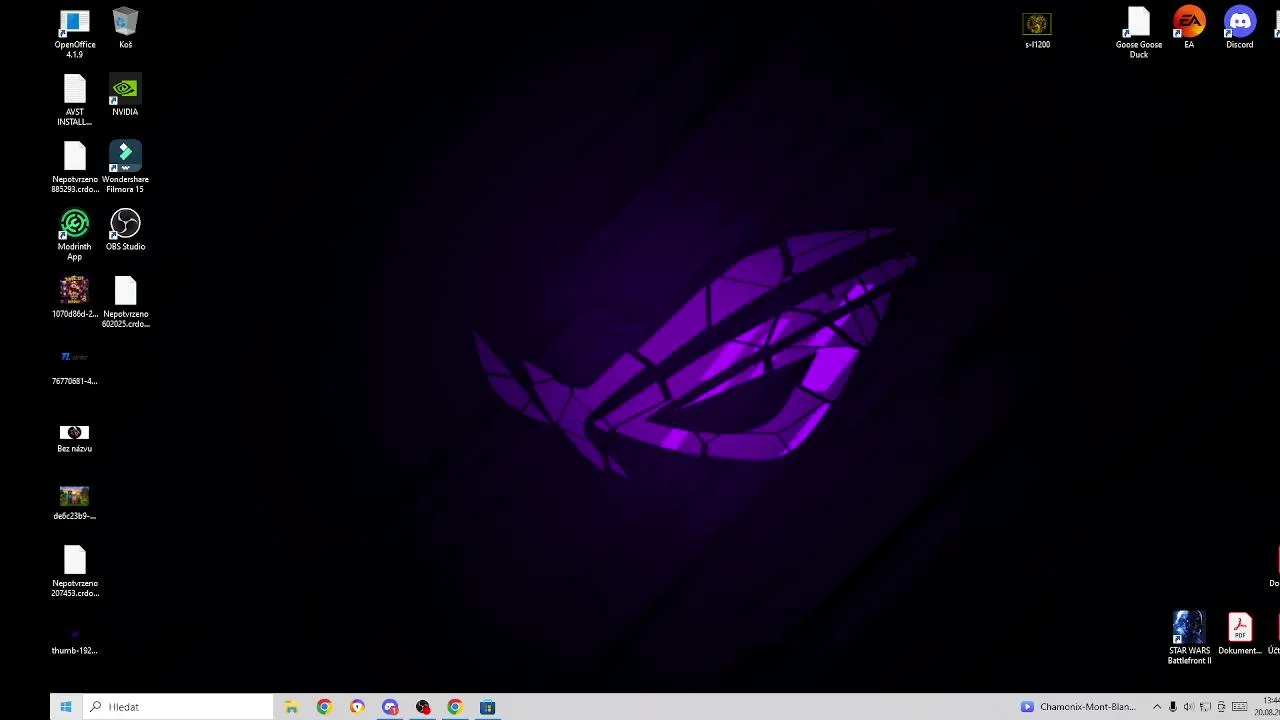Image resolution: width=1280 pixels, height=720 pixels.
Task: Launch OBS Studio from the desktop
Action: [125, 230]
